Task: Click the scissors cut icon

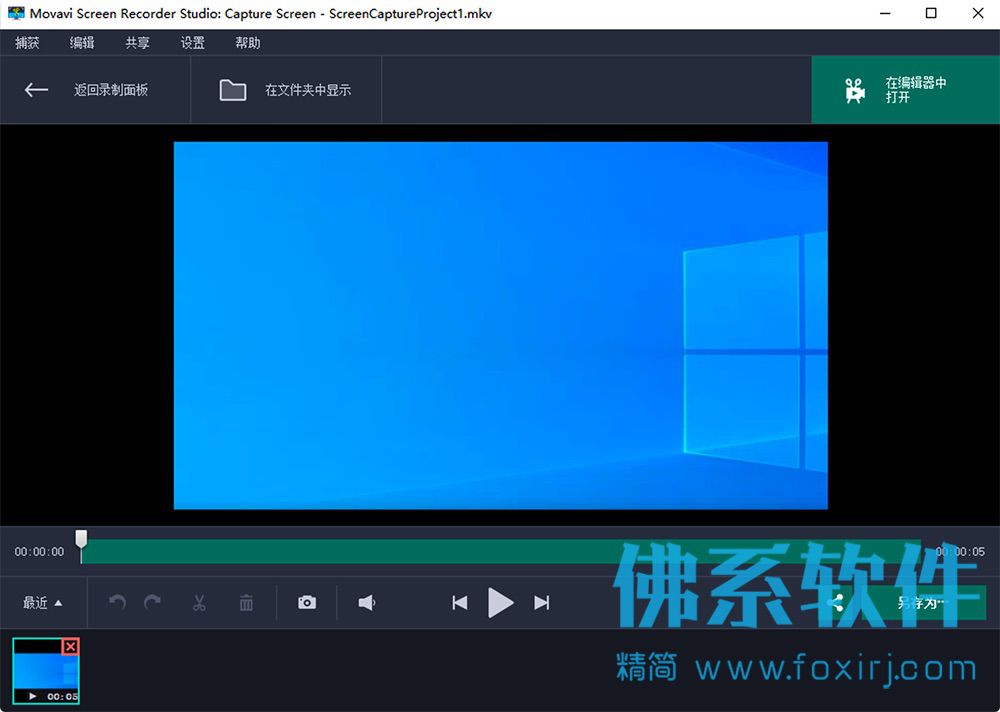Action: tap(199, 602)
